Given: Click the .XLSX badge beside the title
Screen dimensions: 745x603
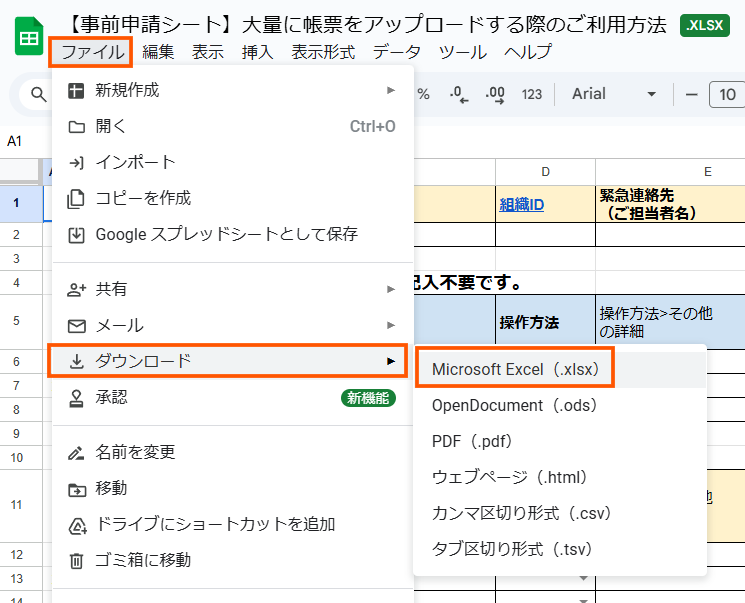Looking at the screenshot, I should 704,26.
